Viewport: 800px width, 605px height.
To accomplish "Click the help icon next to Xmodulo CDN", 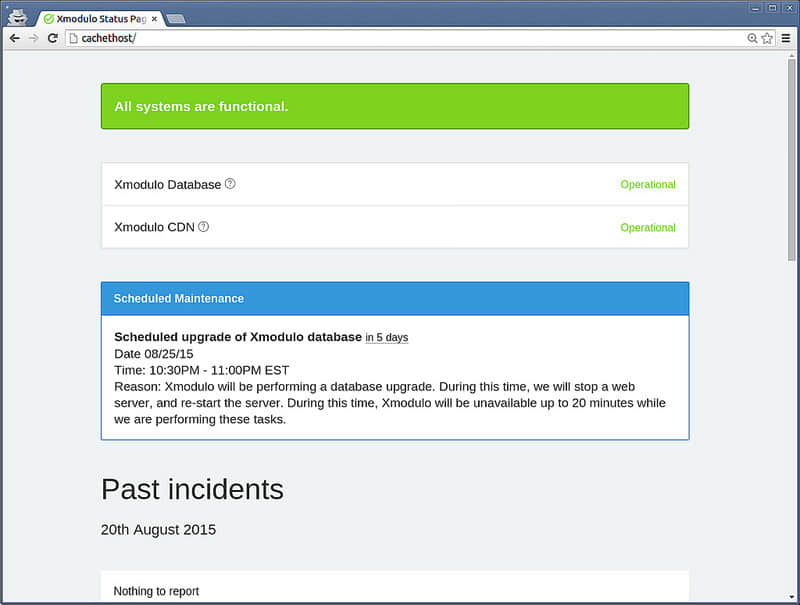I will 204,226.
